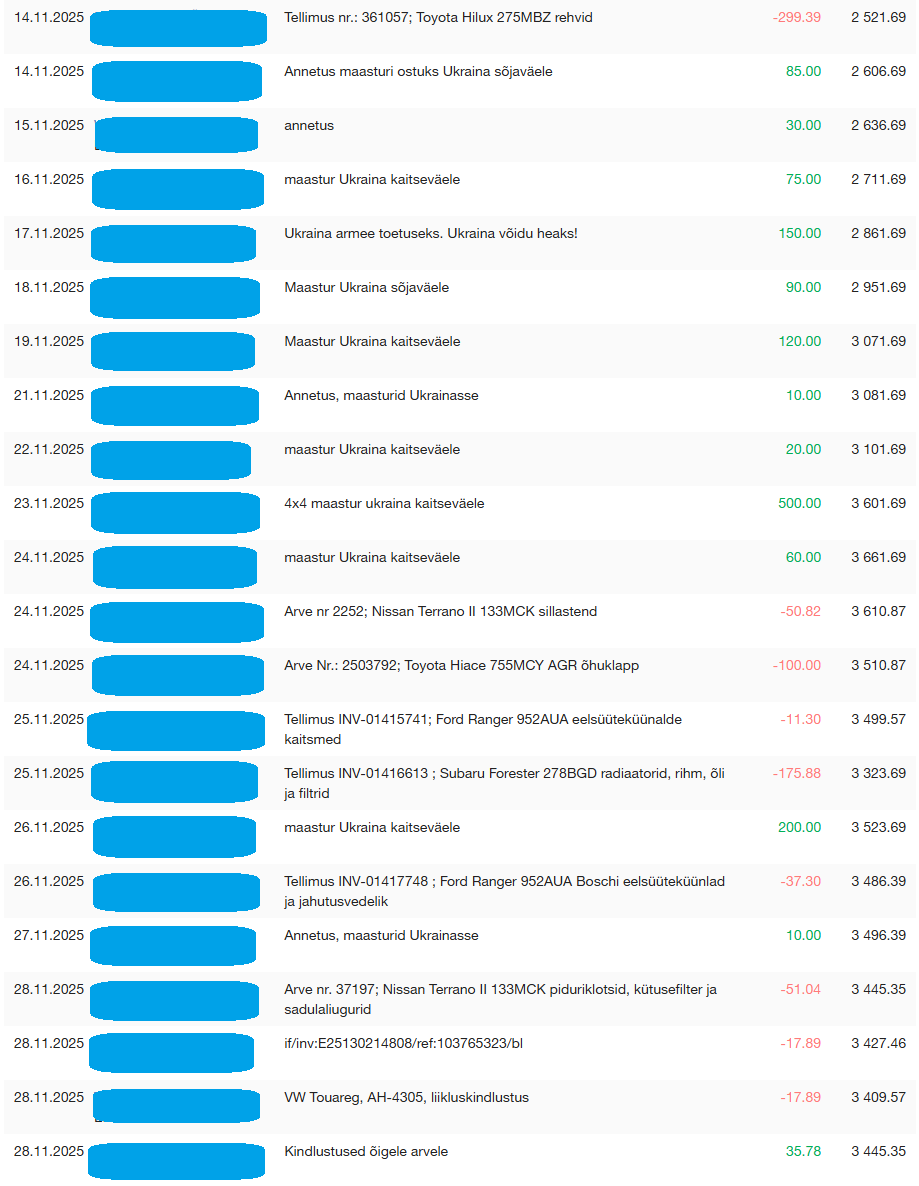Open the '4x4 maastur ukraina kaitseväele' transaction
This screenshot has height=1186, width=919.
point(384,504)
